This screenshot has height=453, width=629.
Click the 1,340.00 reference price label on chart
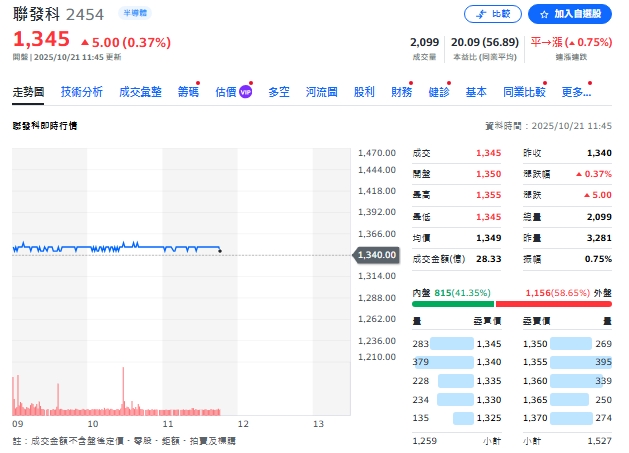376,255
